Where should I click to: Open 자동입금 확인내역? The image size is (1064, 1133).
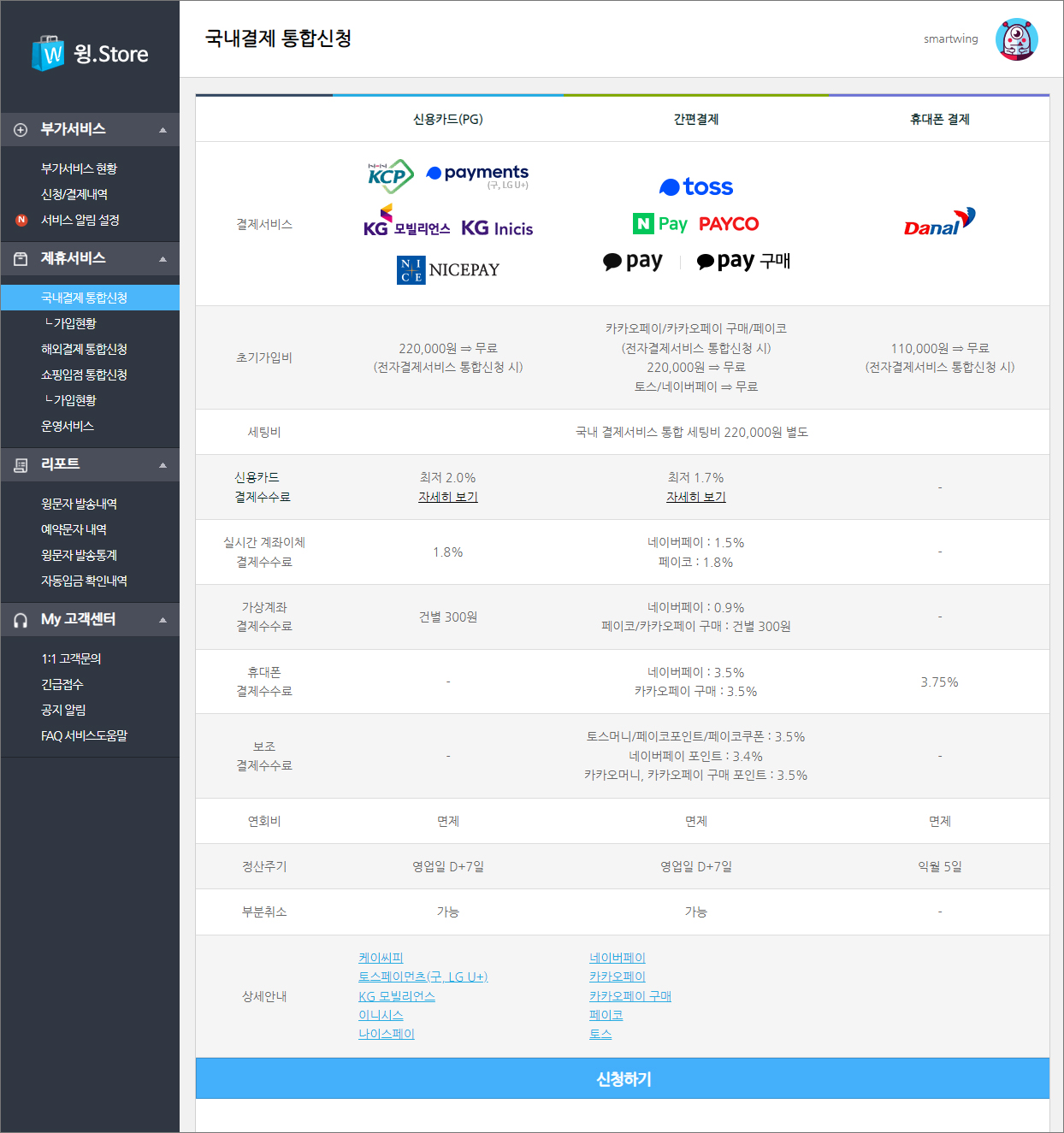[84, 581]
